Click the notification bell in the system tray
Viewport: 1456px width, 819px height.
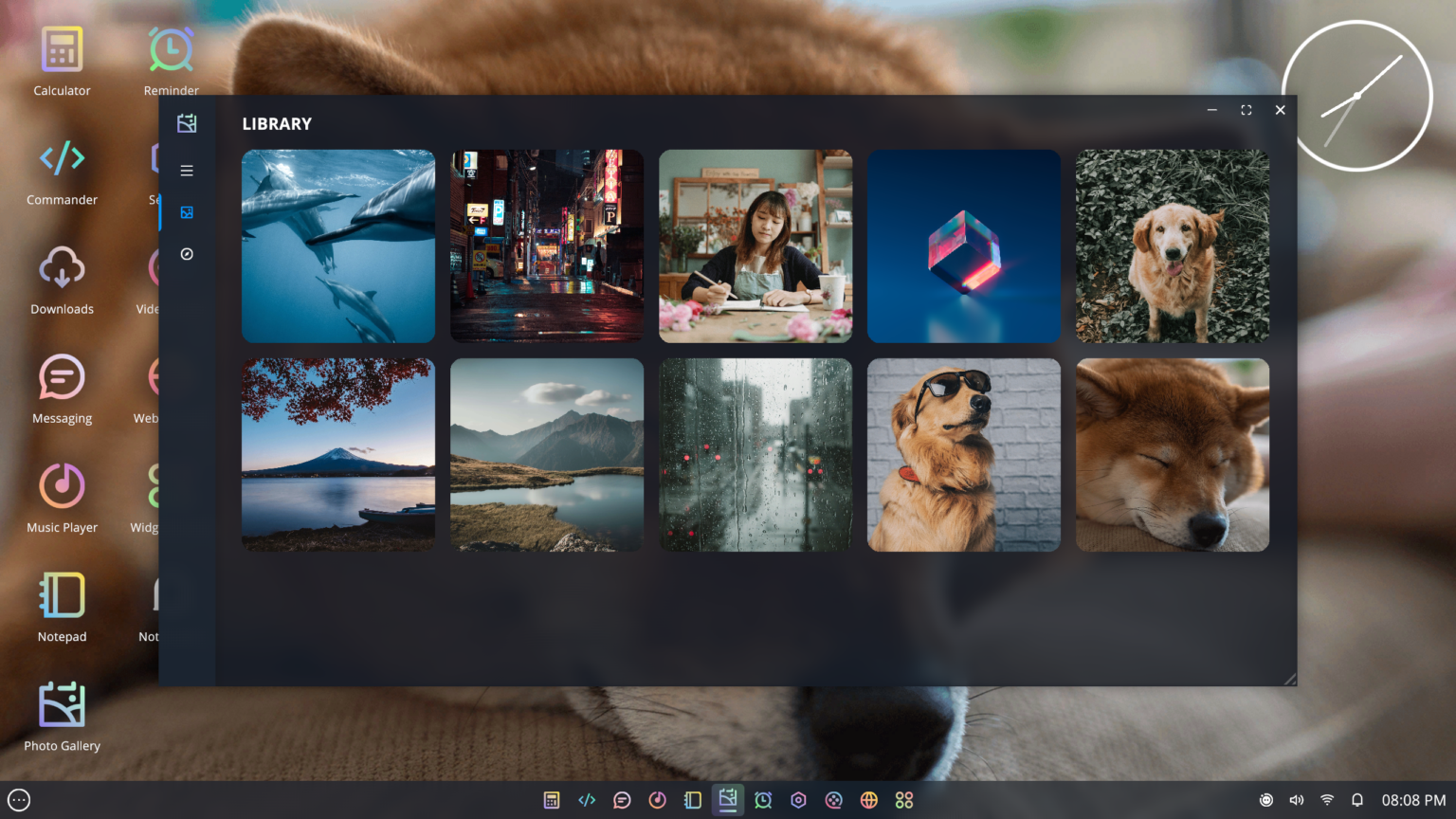pos(1357,800)
